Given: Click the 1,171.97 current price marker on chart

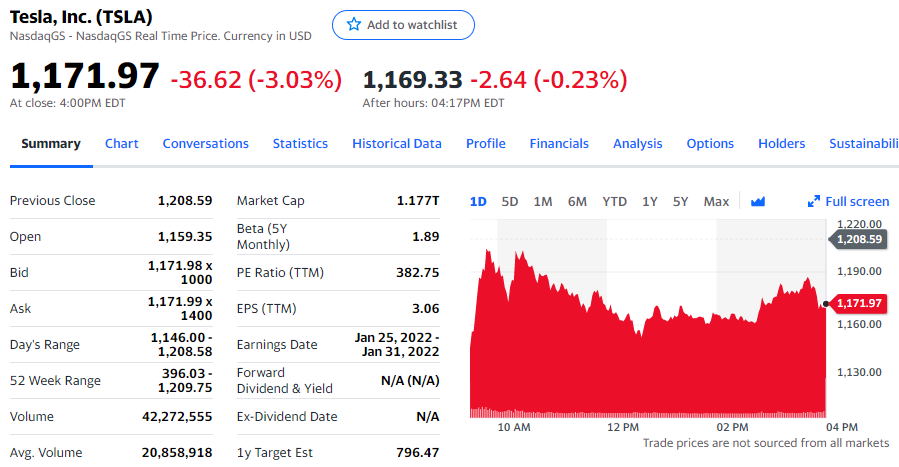Looking at the screenshot, I should point(858,303).
